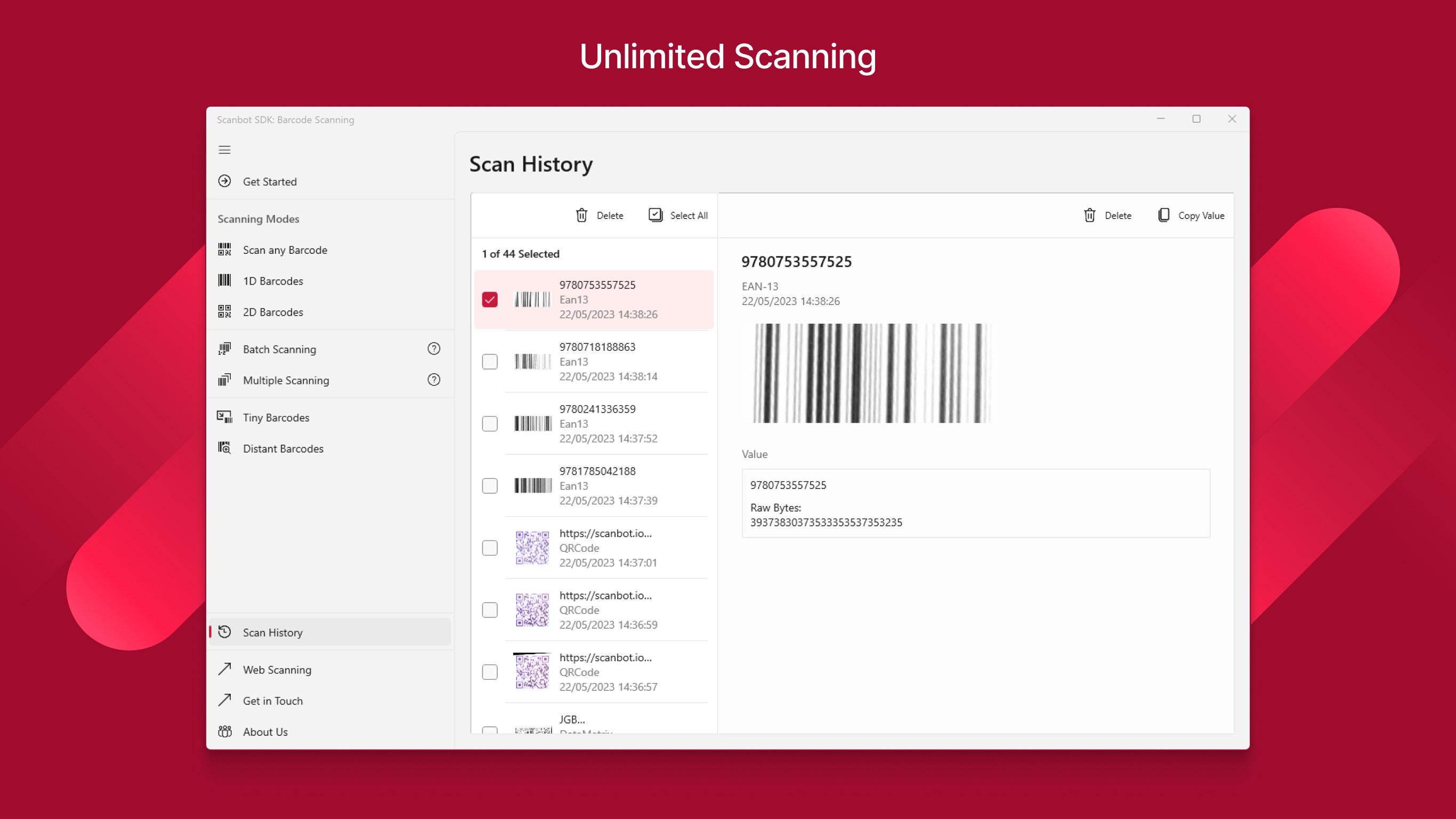Tick the checkbox for 9780241336359
The image size is (1456, 819).
pyautogui.click(x=489, y=424)
